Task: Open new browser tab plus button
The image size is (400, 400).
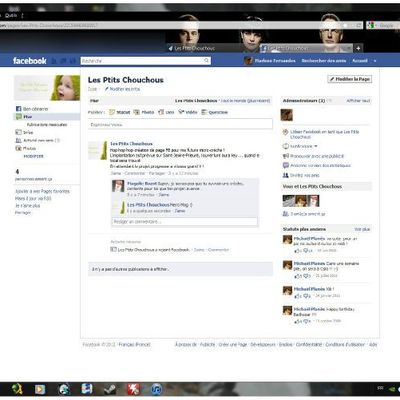Action: 358,48
